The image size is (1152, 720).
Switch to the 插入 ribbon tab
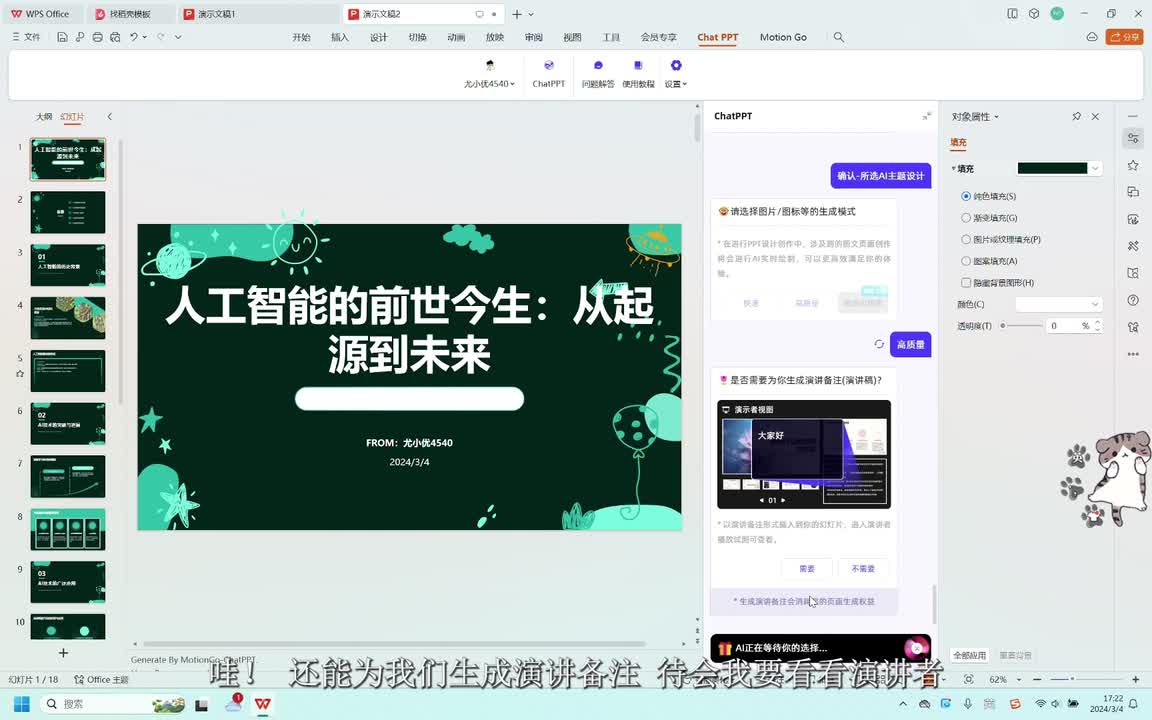click(340, 37)
